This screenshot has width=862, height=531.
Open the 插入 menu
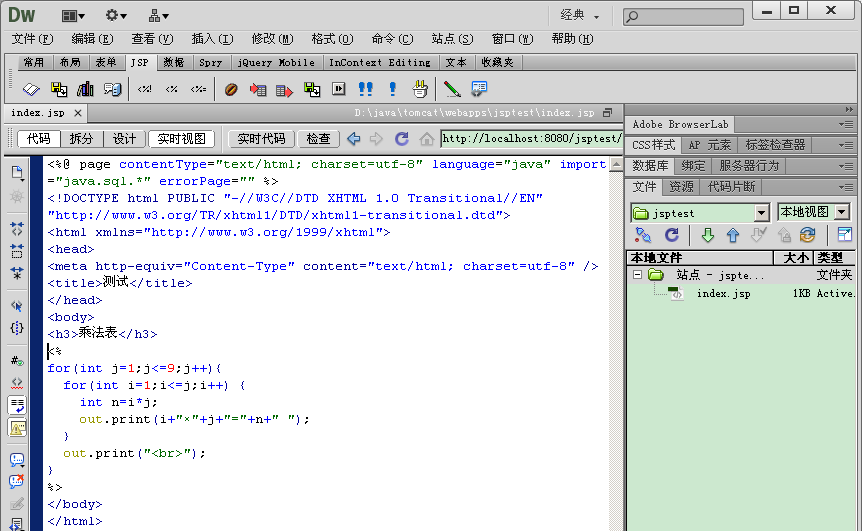point(212,39)
